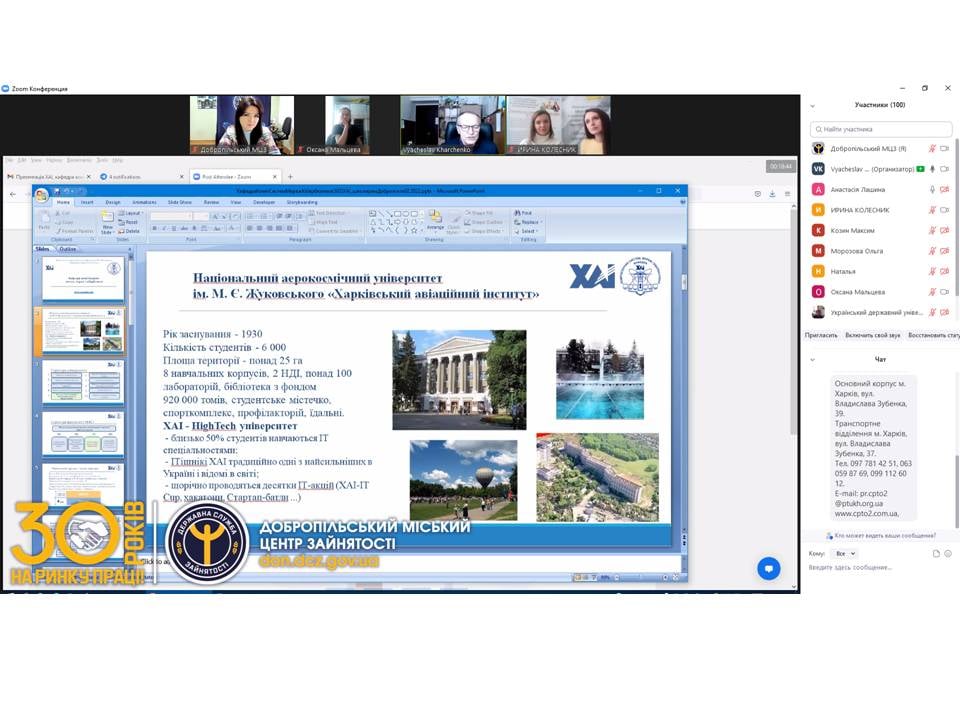Open the Кому recipient dropdown
The width and height of the screenshot is (960, 720).
pyautogui.click(x=844, y=553)
